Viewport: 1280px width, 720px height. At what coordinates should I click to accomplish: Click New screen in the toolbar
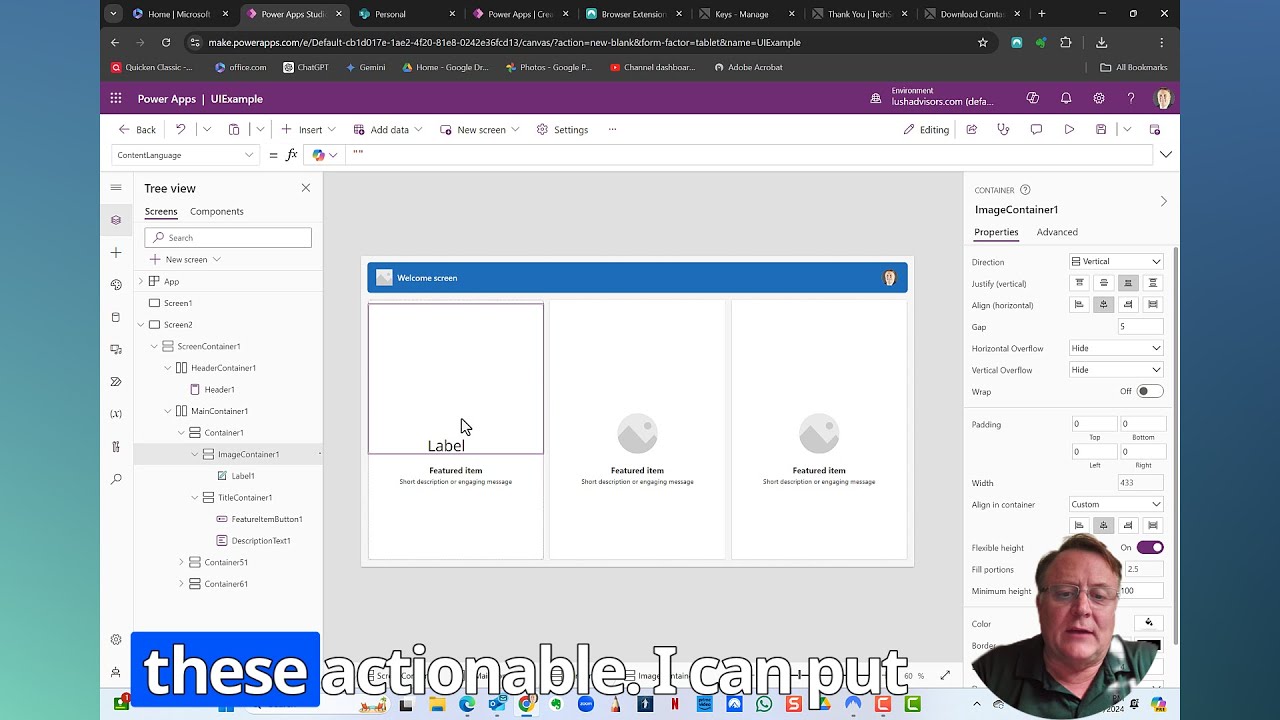[479, 129]
